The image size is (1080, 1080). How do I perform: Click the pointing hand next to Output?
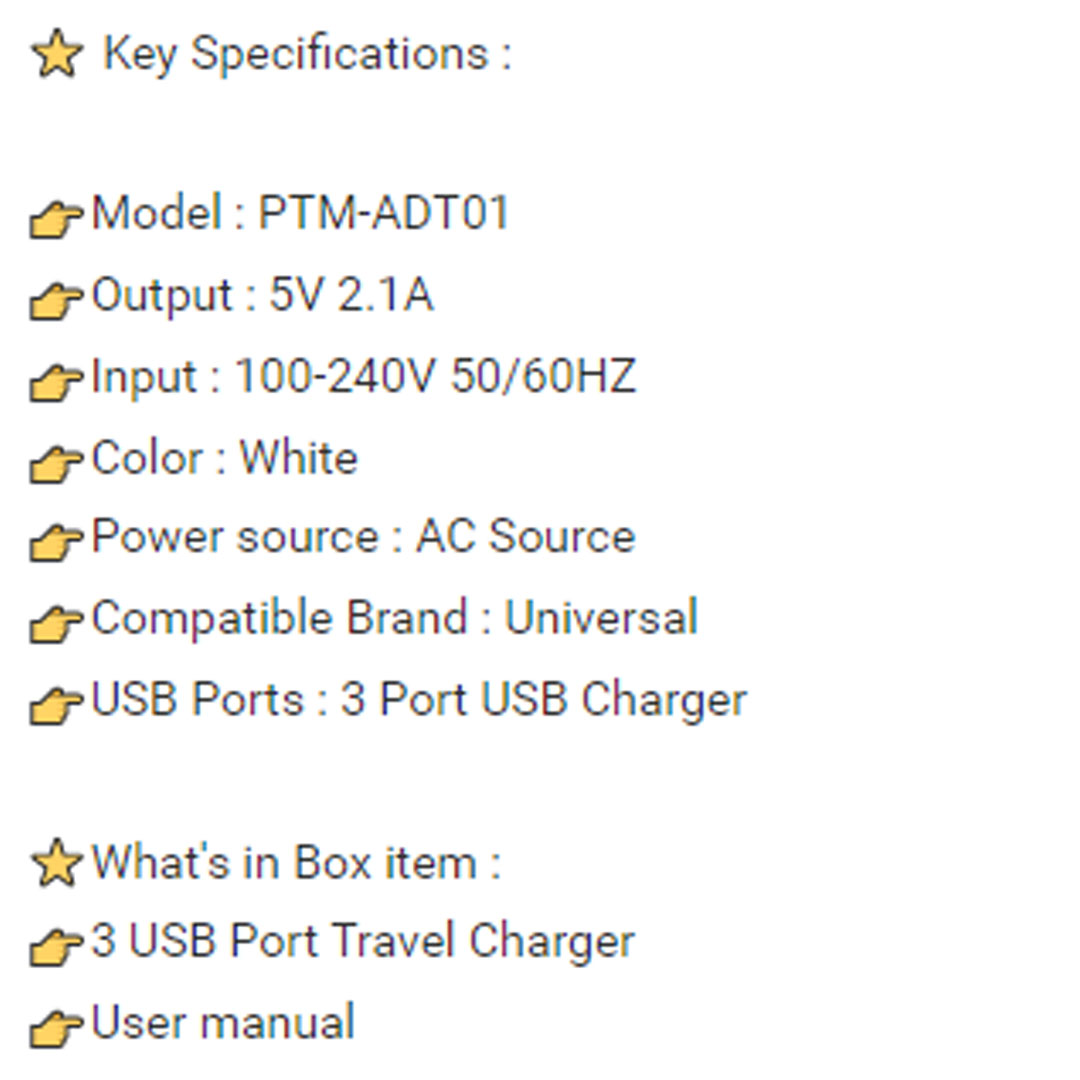56,299
